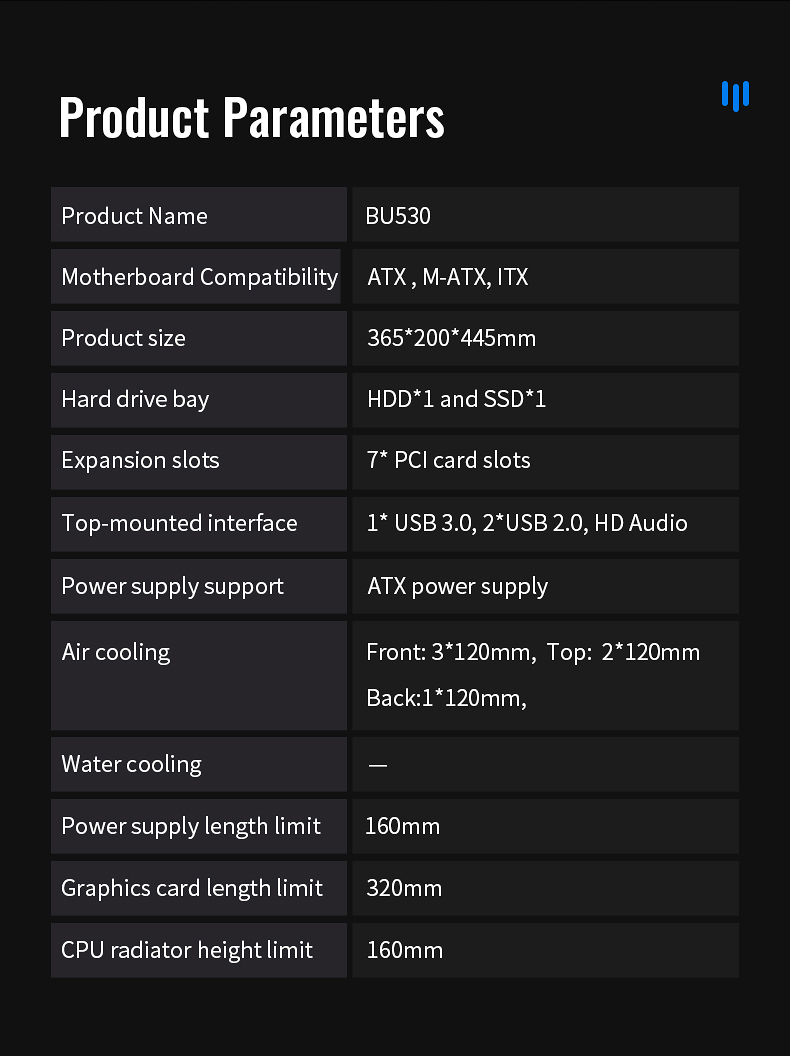Select the Water cooling label cell
Screen dimensions: 790x1056
(199, 764)
